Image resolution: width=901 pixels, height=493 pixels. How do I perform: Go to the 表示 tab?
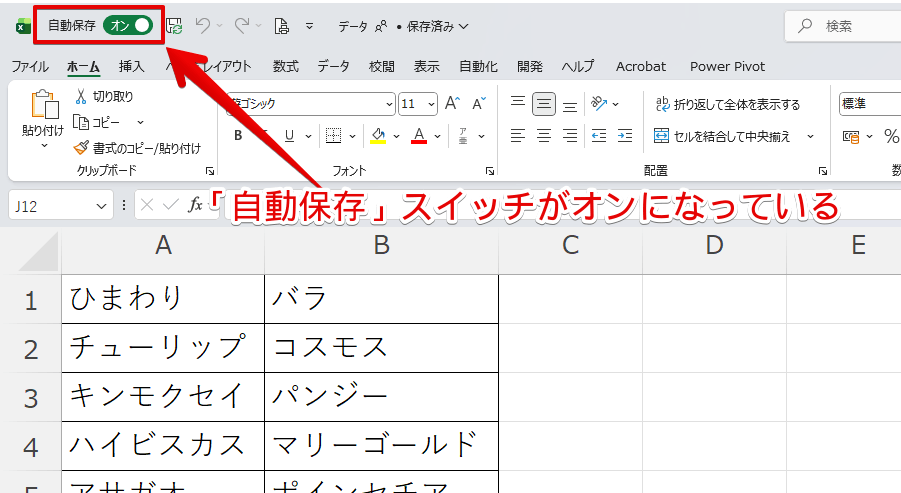click(427, 67)
